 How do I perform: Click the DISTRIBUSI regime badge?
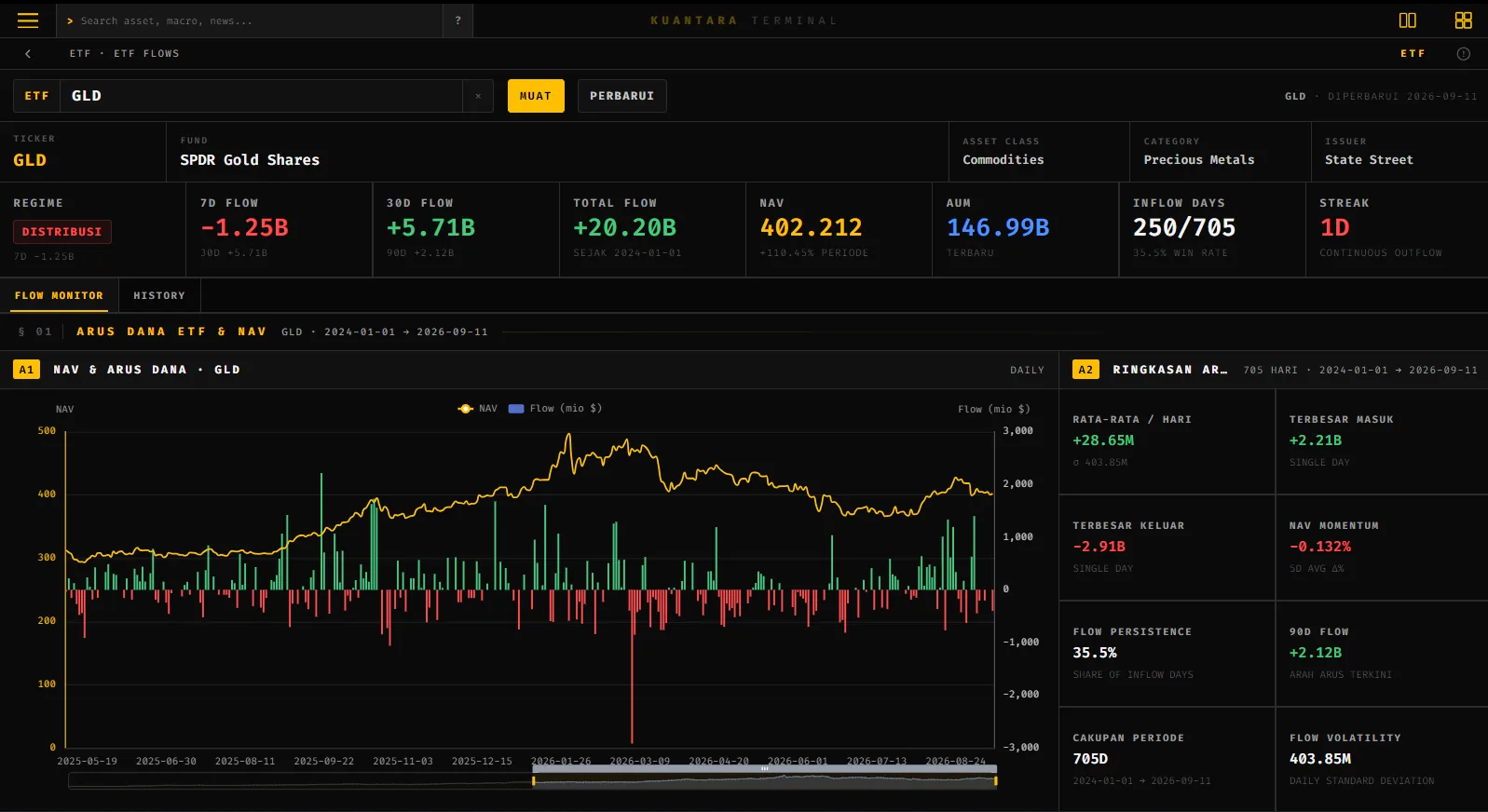(61, 232)
